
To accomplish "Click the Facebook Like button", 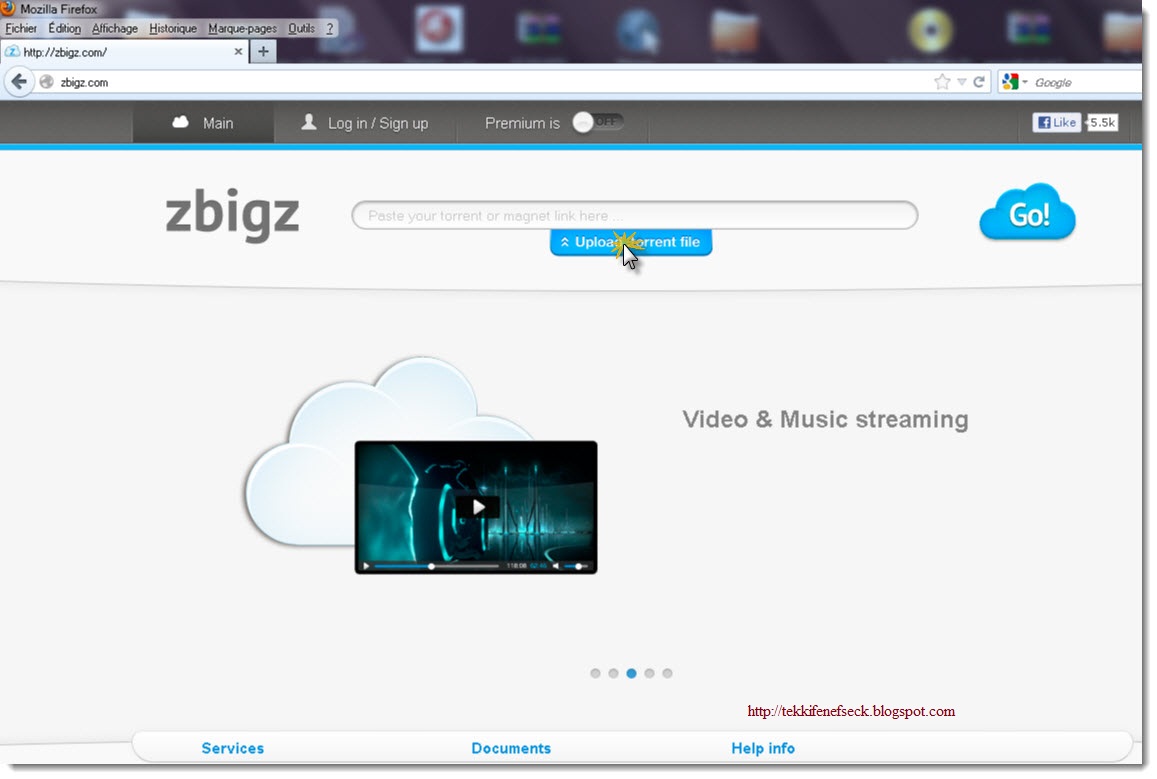I will [1057, 122].
